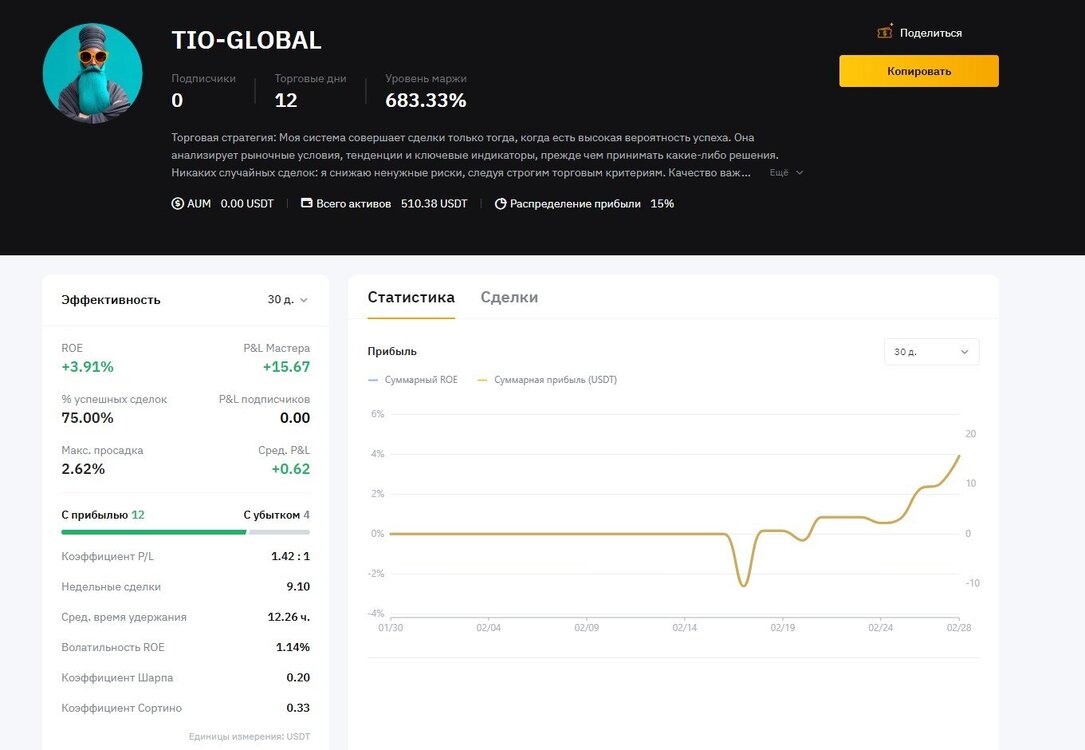Toggle the Суммарная прибыль (USDT) legend
1085x750 pixels.
click(x=547, y=380)
